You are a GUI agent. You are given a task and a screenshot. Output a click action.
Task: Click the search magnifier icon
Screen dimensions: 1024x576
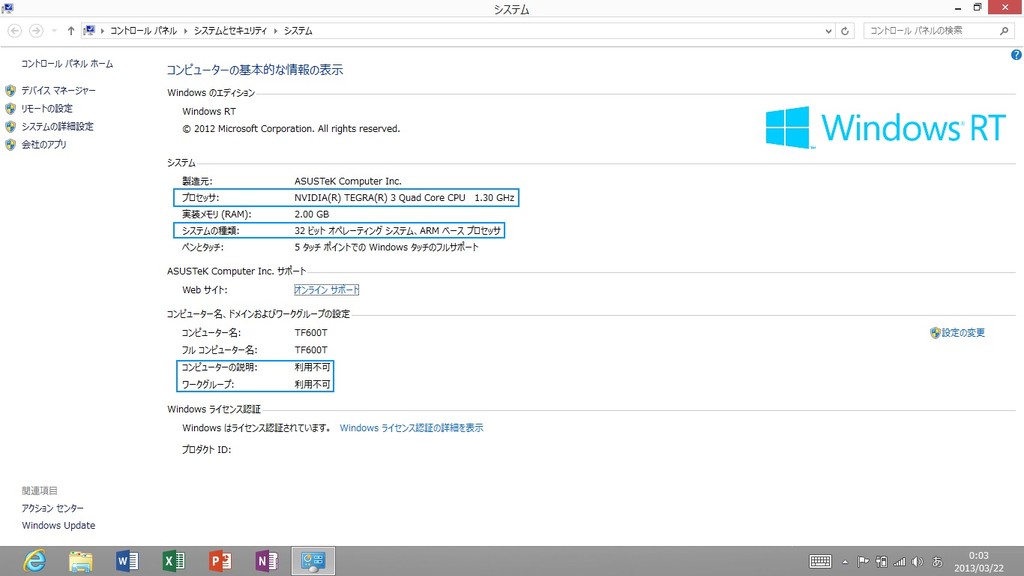click(x=1004, y=31)
